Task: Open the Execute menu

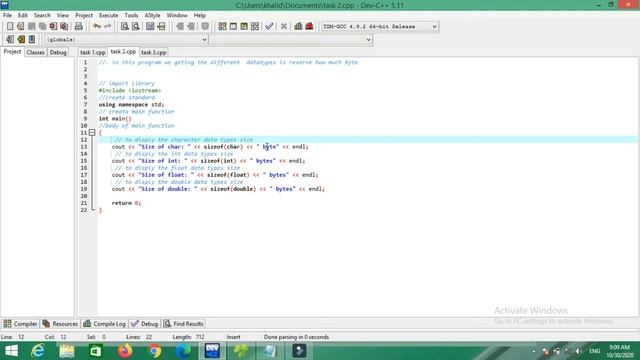Action: [x=109, y=15]
